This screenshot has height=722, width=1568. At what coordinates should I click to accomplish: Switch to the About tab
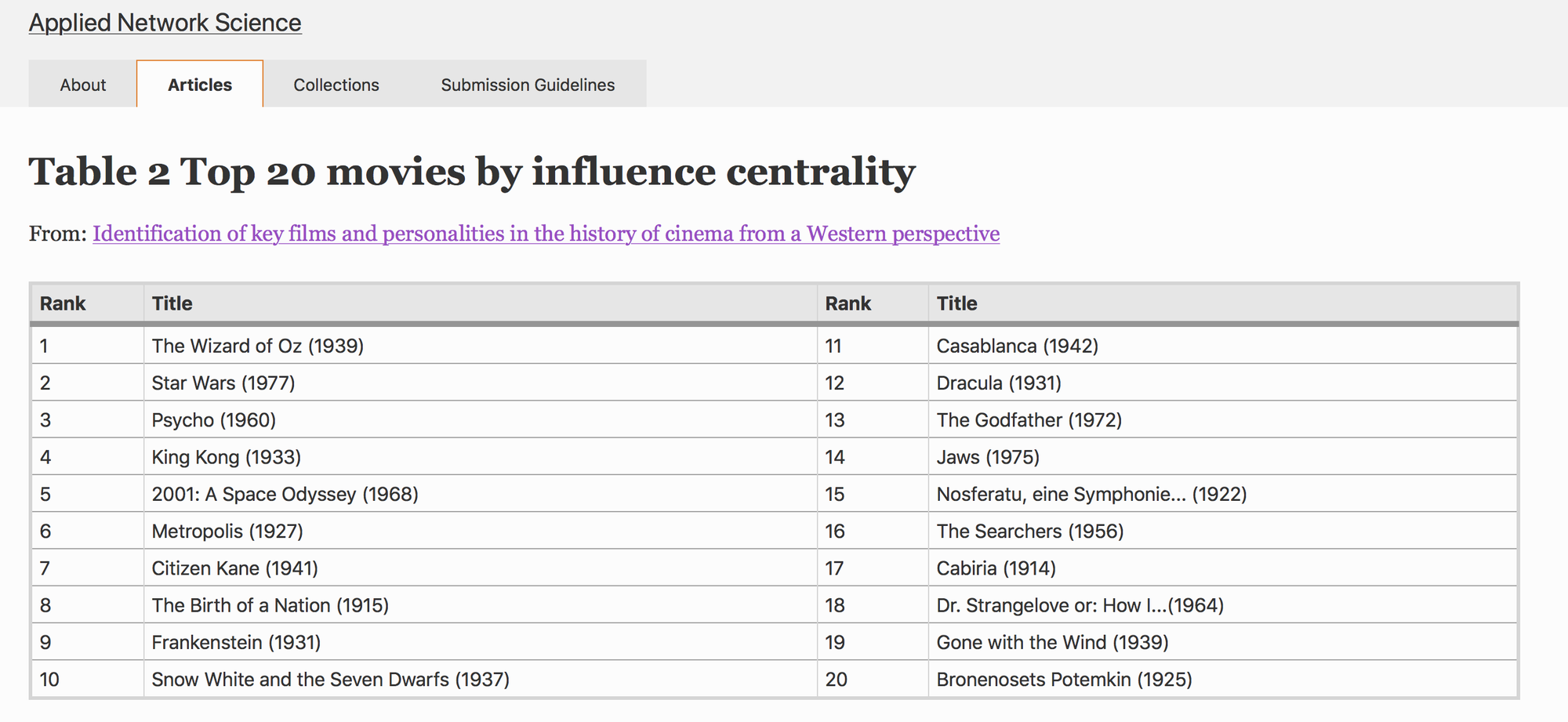[x=82, y=85]
